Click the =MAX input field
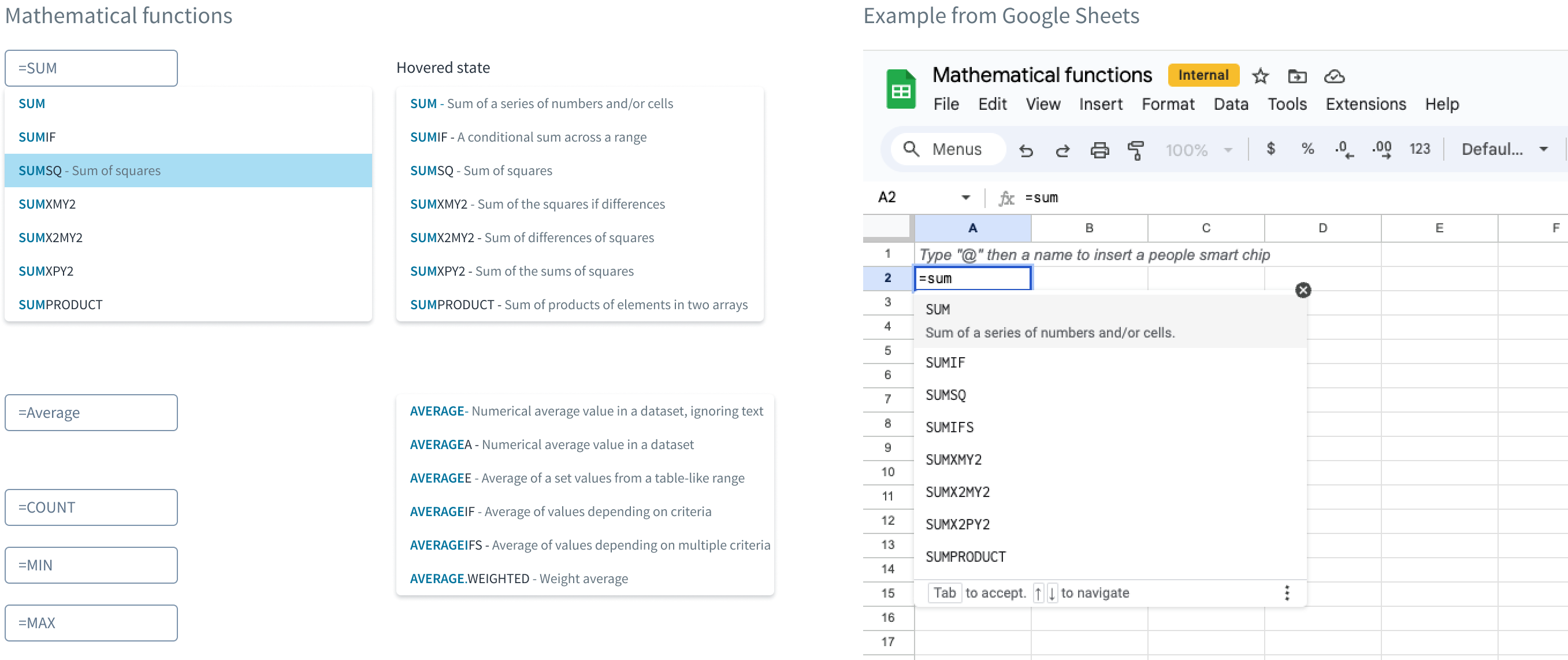The height and width of the screenshot is (660, 1568). click(x=91, y=623)
